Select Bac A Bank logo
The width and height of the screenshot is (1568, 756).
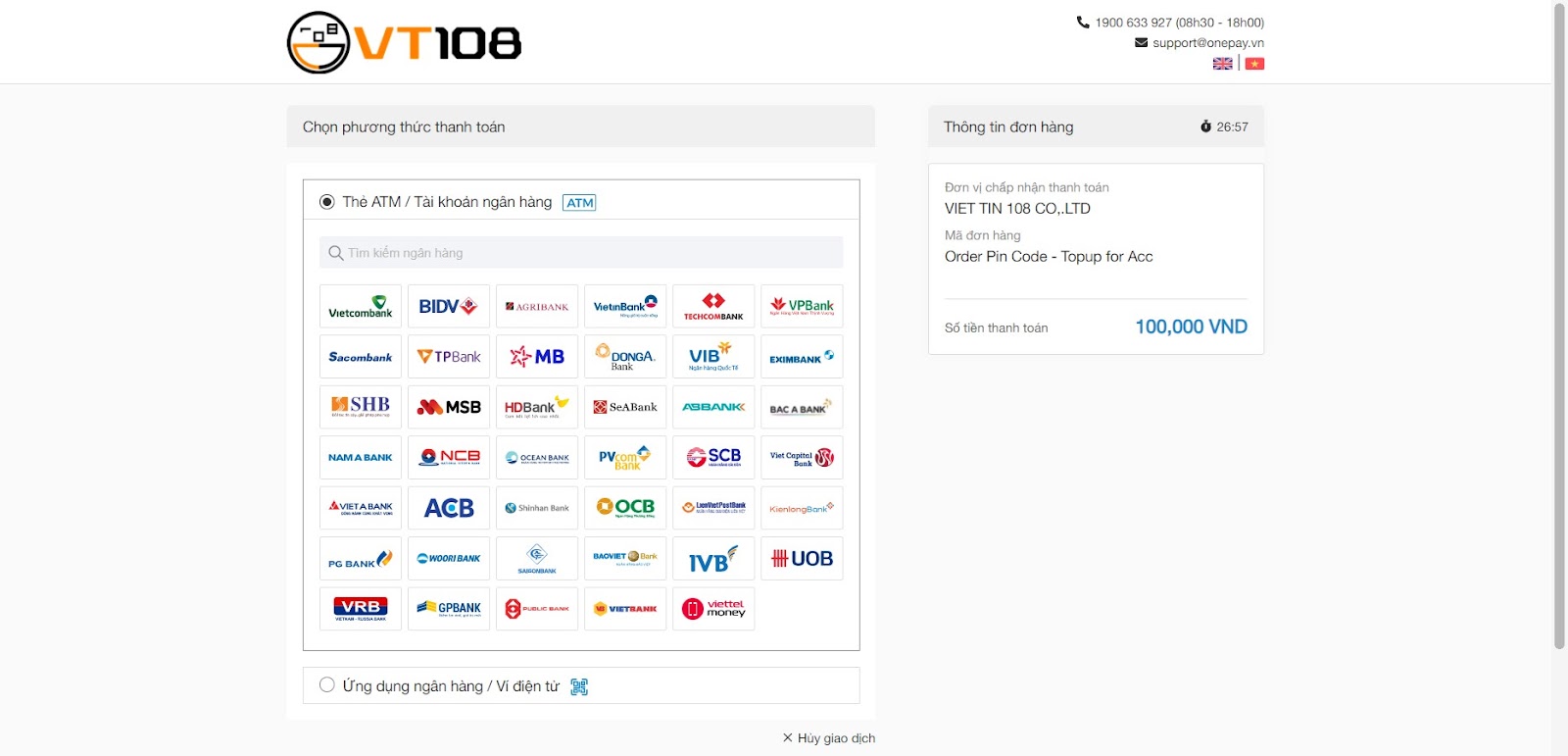pos(802,407)
